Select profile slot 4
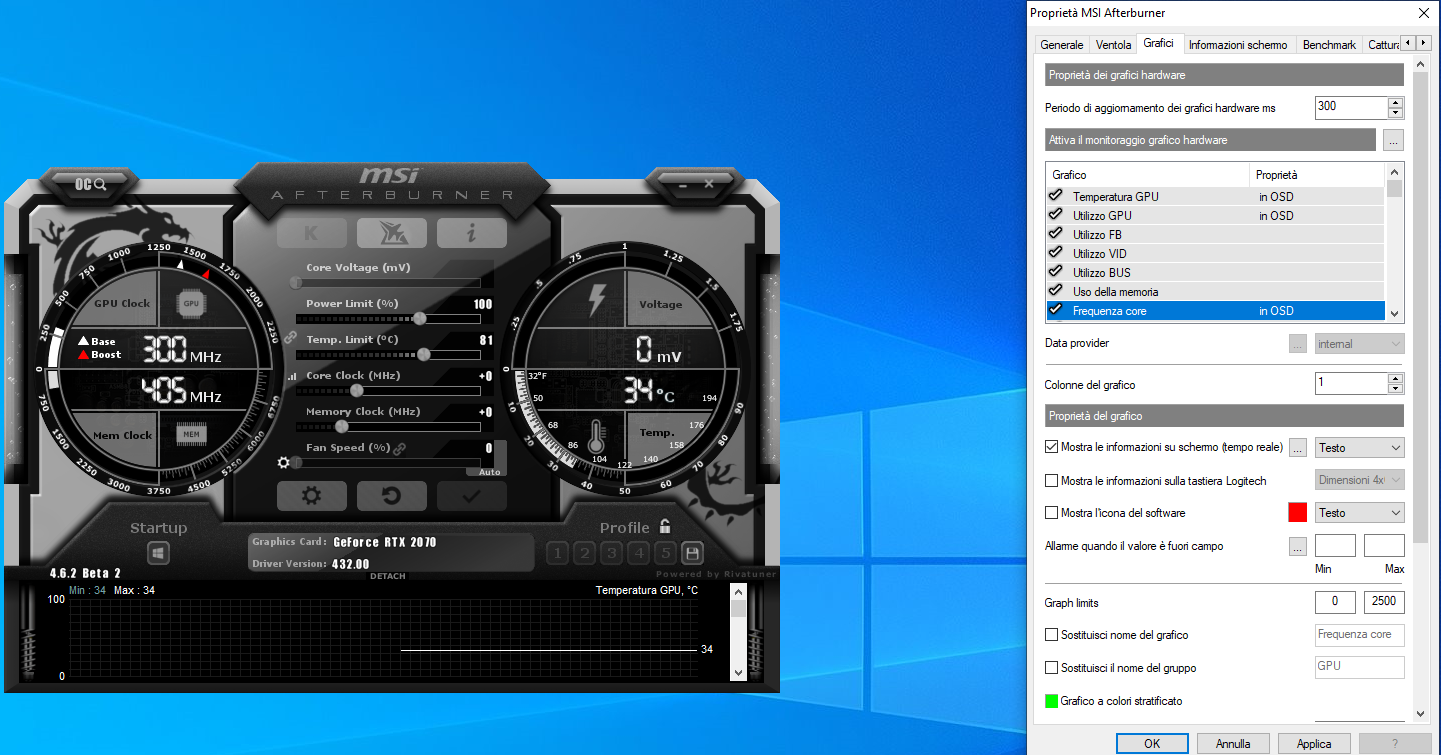Image resolution: width=1441 pixels, height=755 pixels. click(639, 553)
